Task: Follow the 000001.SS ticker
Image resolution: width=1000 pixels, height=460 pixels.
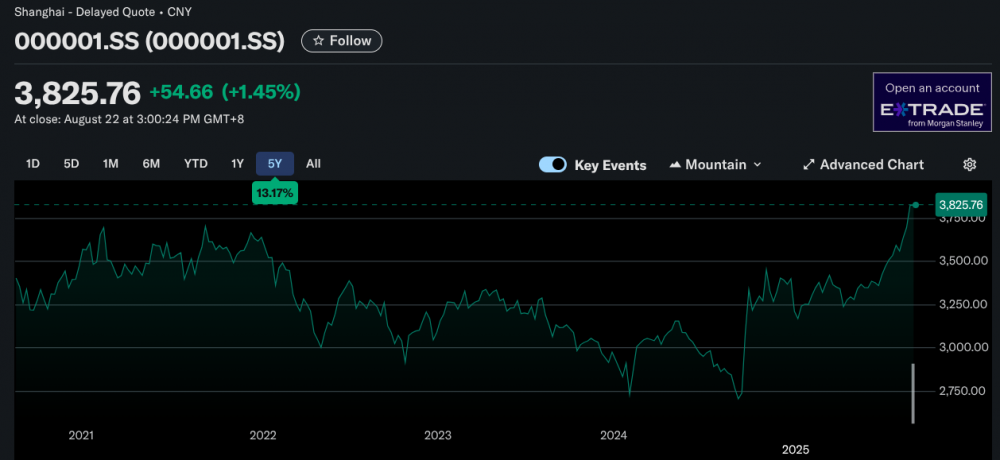Action: tap(342, 41)
